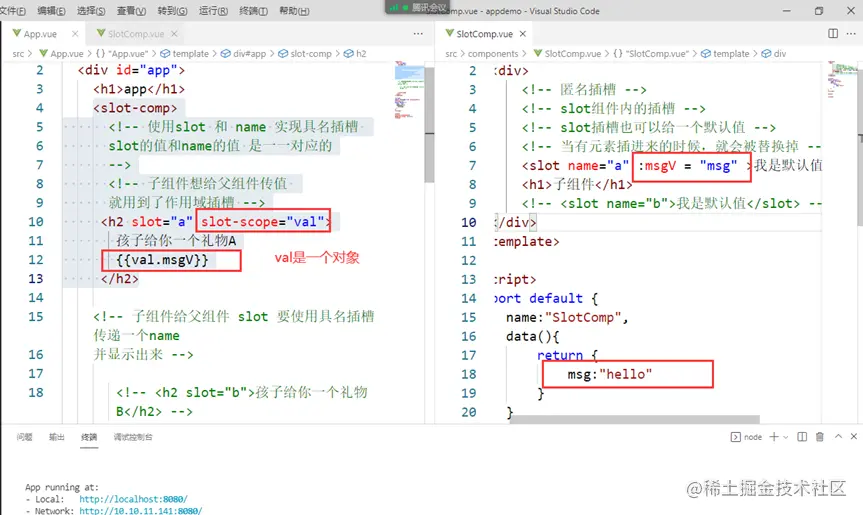The width and height of the screenshot is (863, 515).
Task: Click the <h1>app</h1> code line
Action: (139, 89)
